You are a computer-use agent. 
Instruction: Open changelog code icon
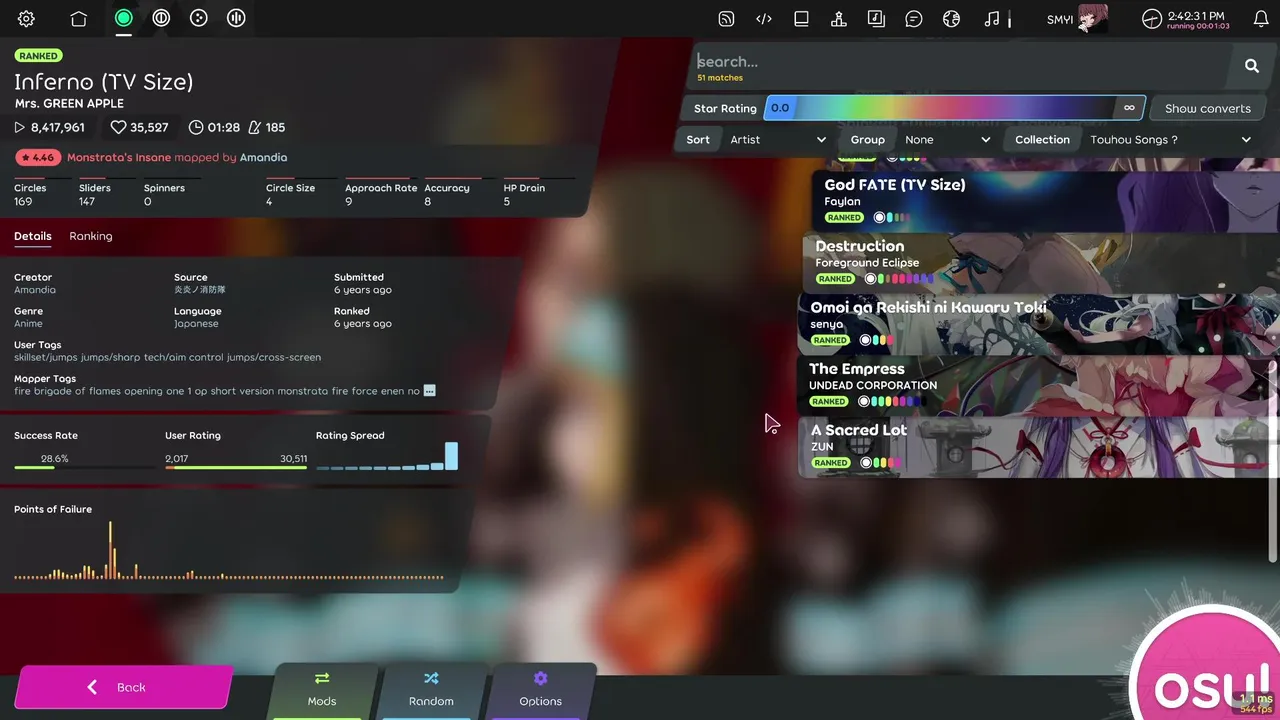pos(764,18)
